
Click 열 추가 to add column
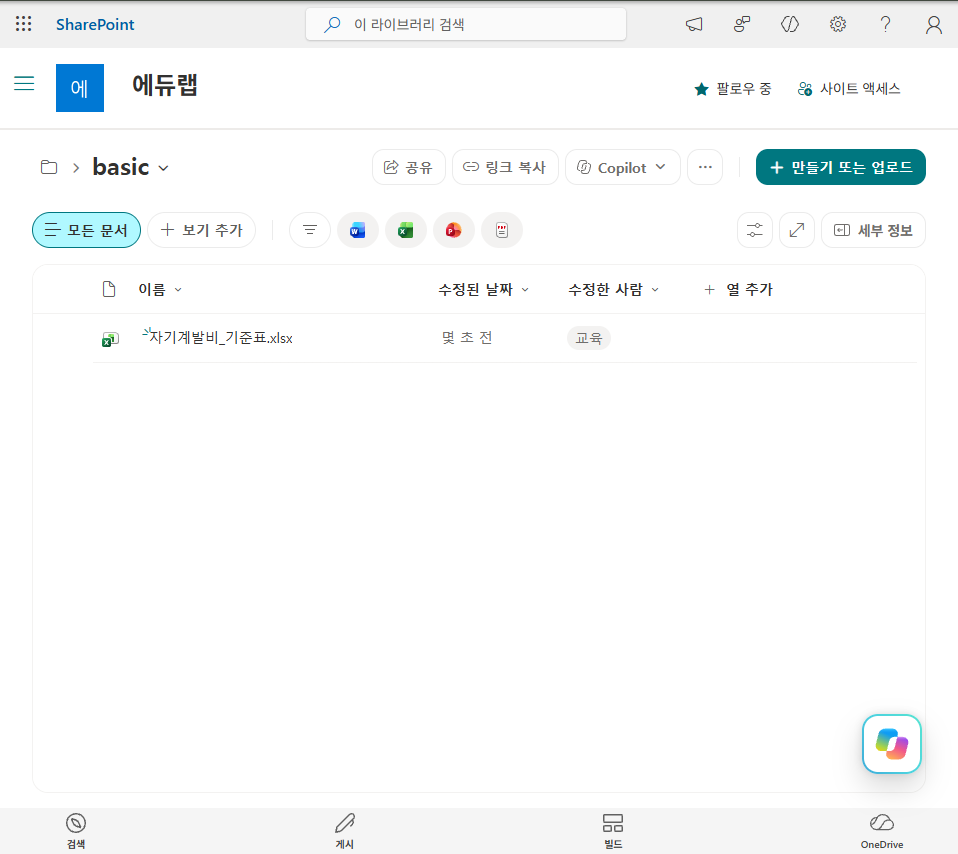(738, 290)
